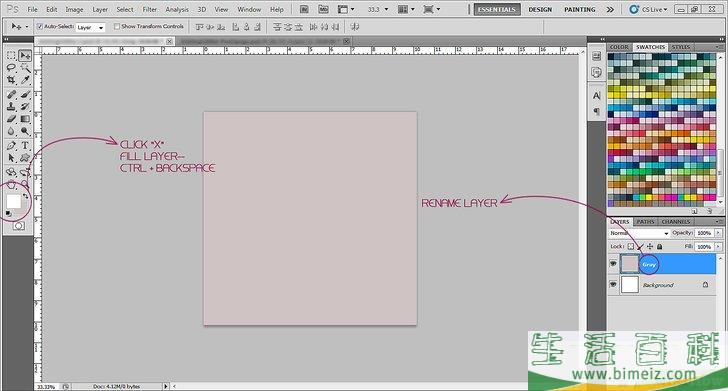Click the white foreground color swatch

click(x=13, y=201)
